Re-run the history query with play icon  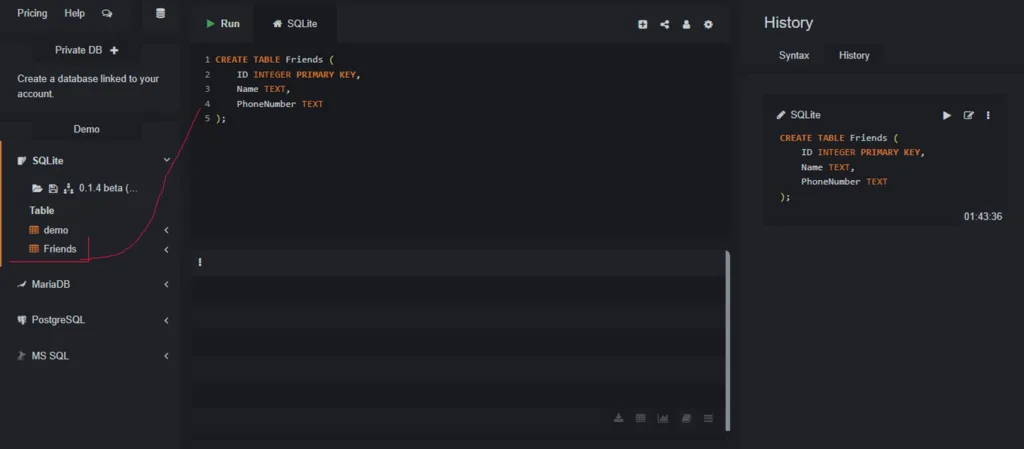tap(947, 115)
